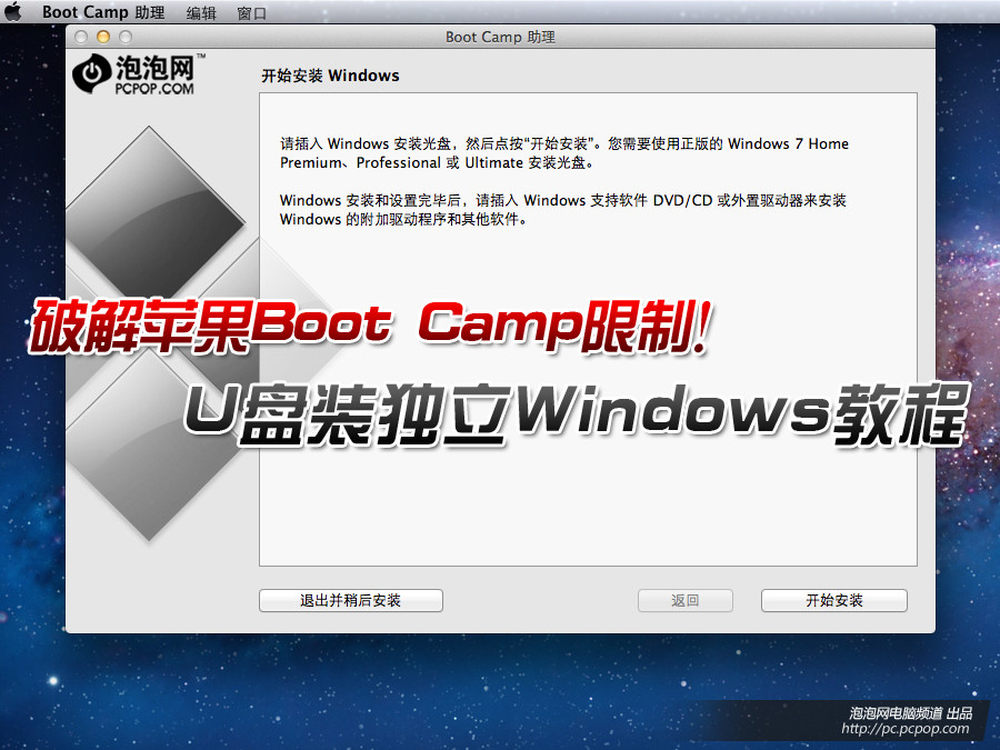Click the Boot Camp 助理 window title
This screenshot has width=1000, height=750.
[x=500, y=37]
